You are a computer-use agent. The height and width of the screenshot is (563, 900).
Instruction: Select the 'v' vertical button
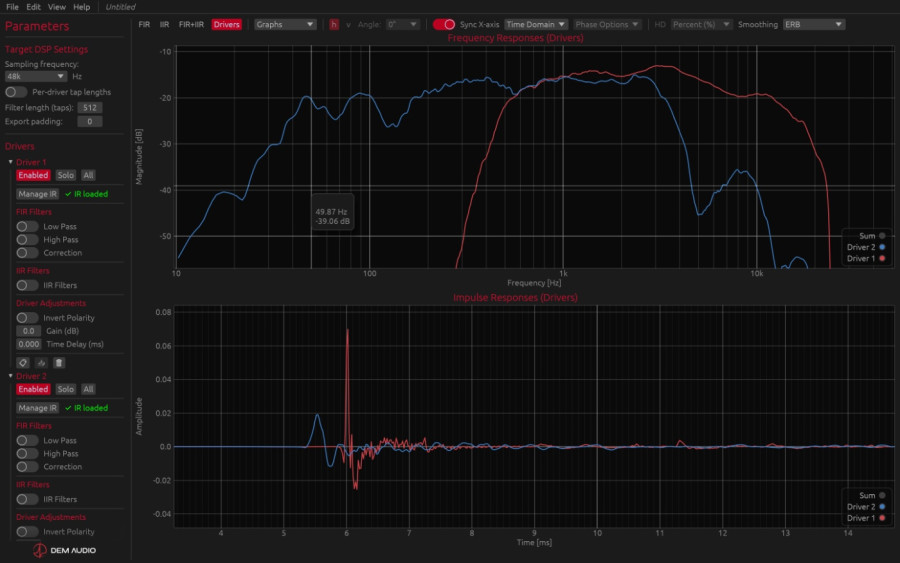(x=348, y=25)
